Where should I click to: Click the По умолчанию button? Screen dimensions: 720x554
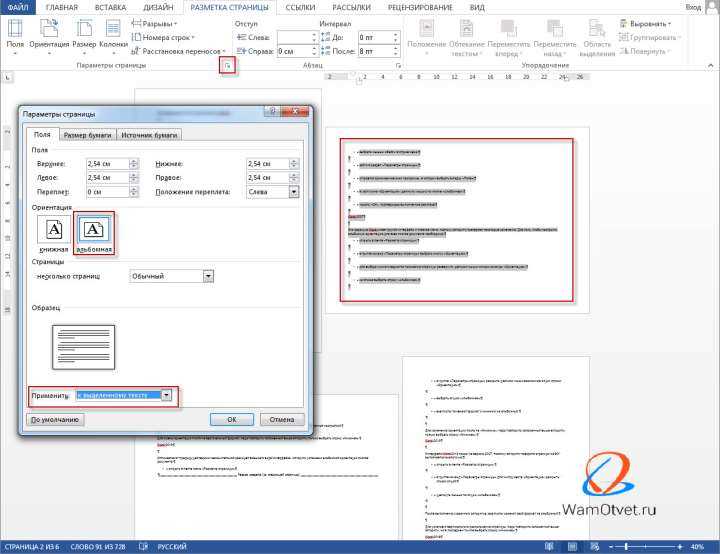[55, 420]
